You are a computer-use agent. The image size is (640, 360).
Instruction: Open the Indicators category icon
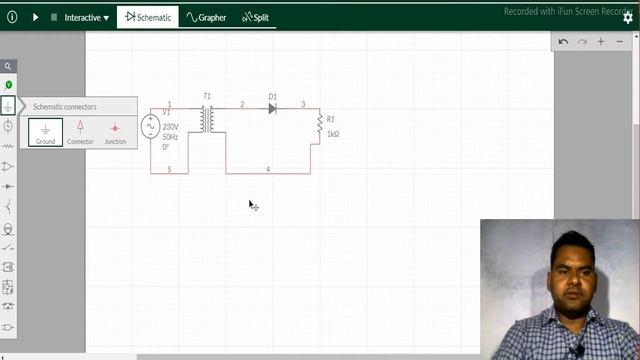(8, 229)
